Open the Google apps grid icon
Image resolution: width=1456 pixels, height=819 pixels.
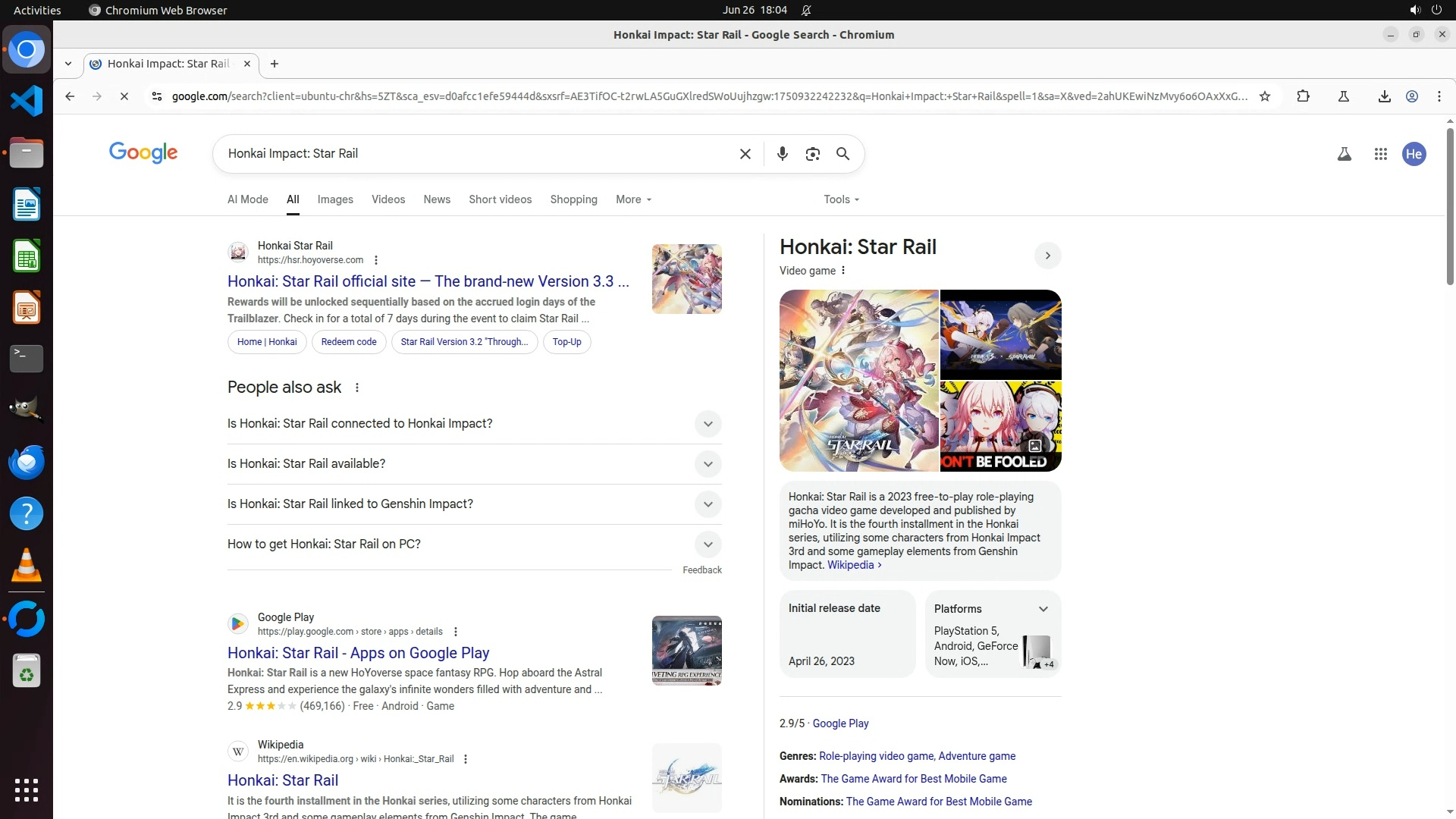(x=1380, y=154)
